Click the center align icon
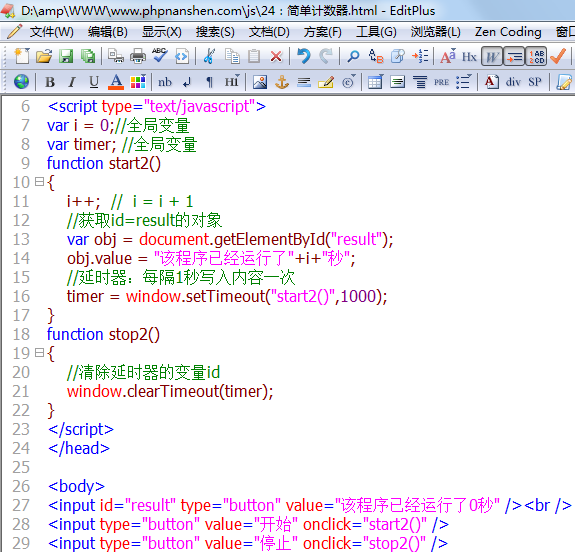Screen dimensions: 575x552 [x=420, y=82]
